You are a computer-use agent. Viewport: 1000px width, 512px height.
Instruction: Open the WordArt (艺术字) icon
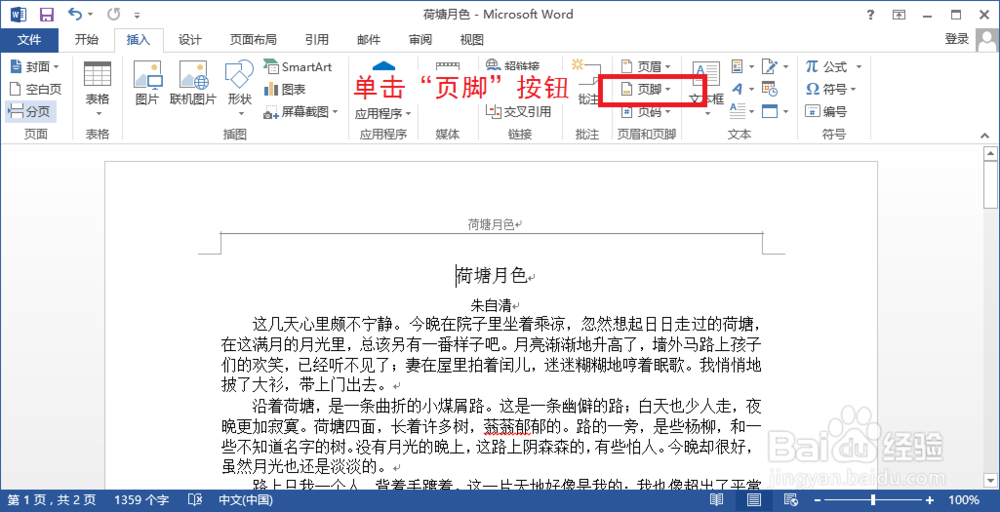pos(742,89)
